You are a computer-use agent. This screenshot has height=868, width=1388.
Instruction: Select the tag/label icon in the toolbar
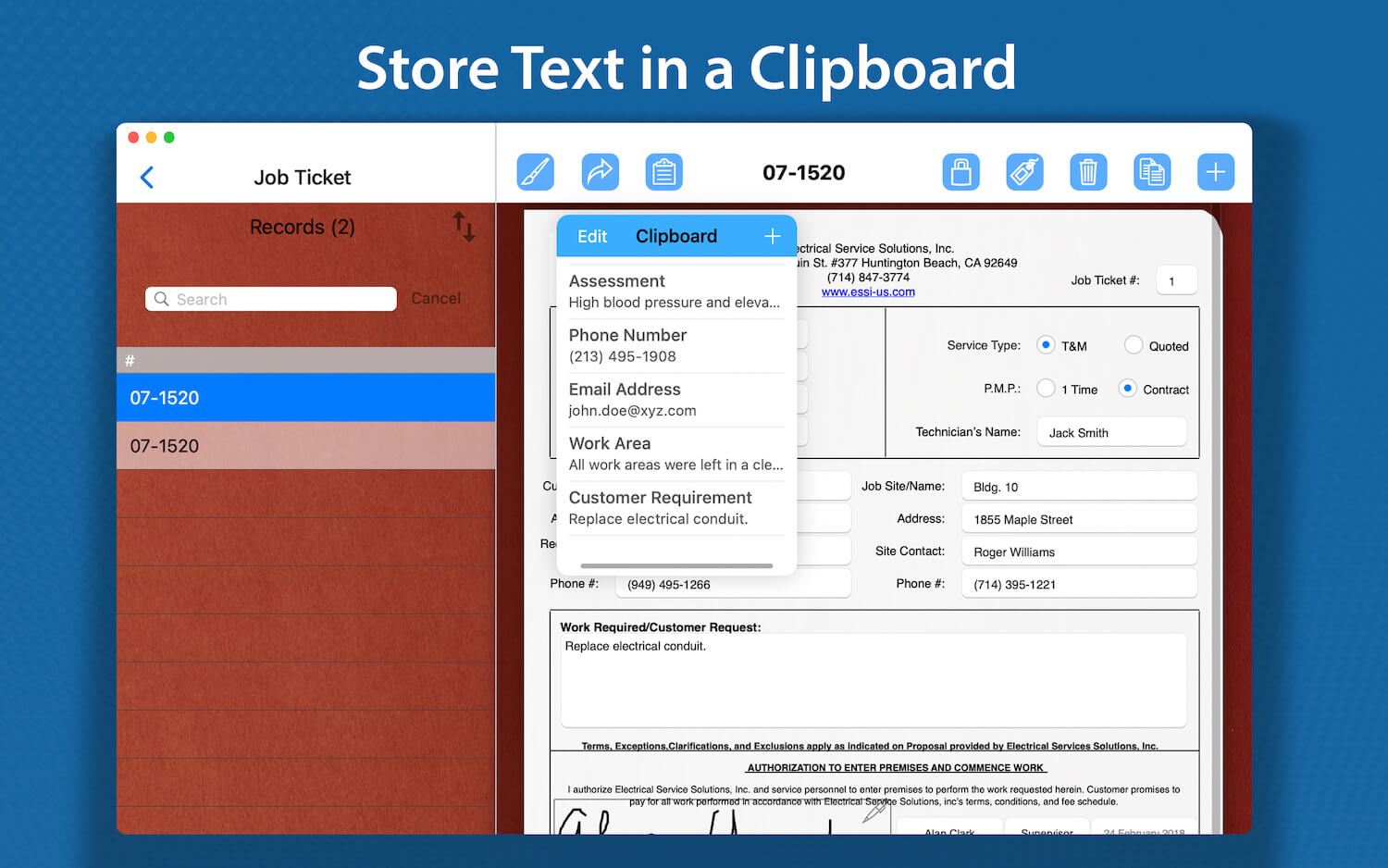pos(1024,171)
